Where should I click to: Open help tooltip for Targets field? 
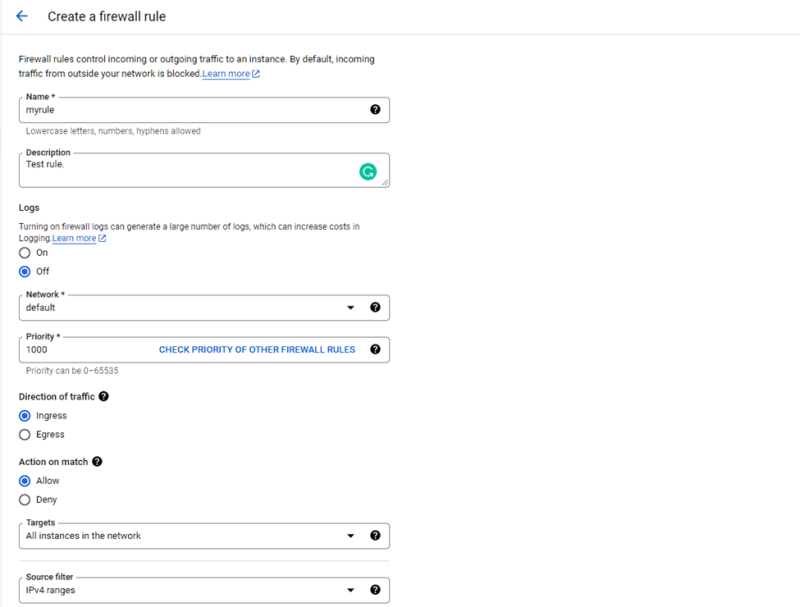(x=375, y=535)
